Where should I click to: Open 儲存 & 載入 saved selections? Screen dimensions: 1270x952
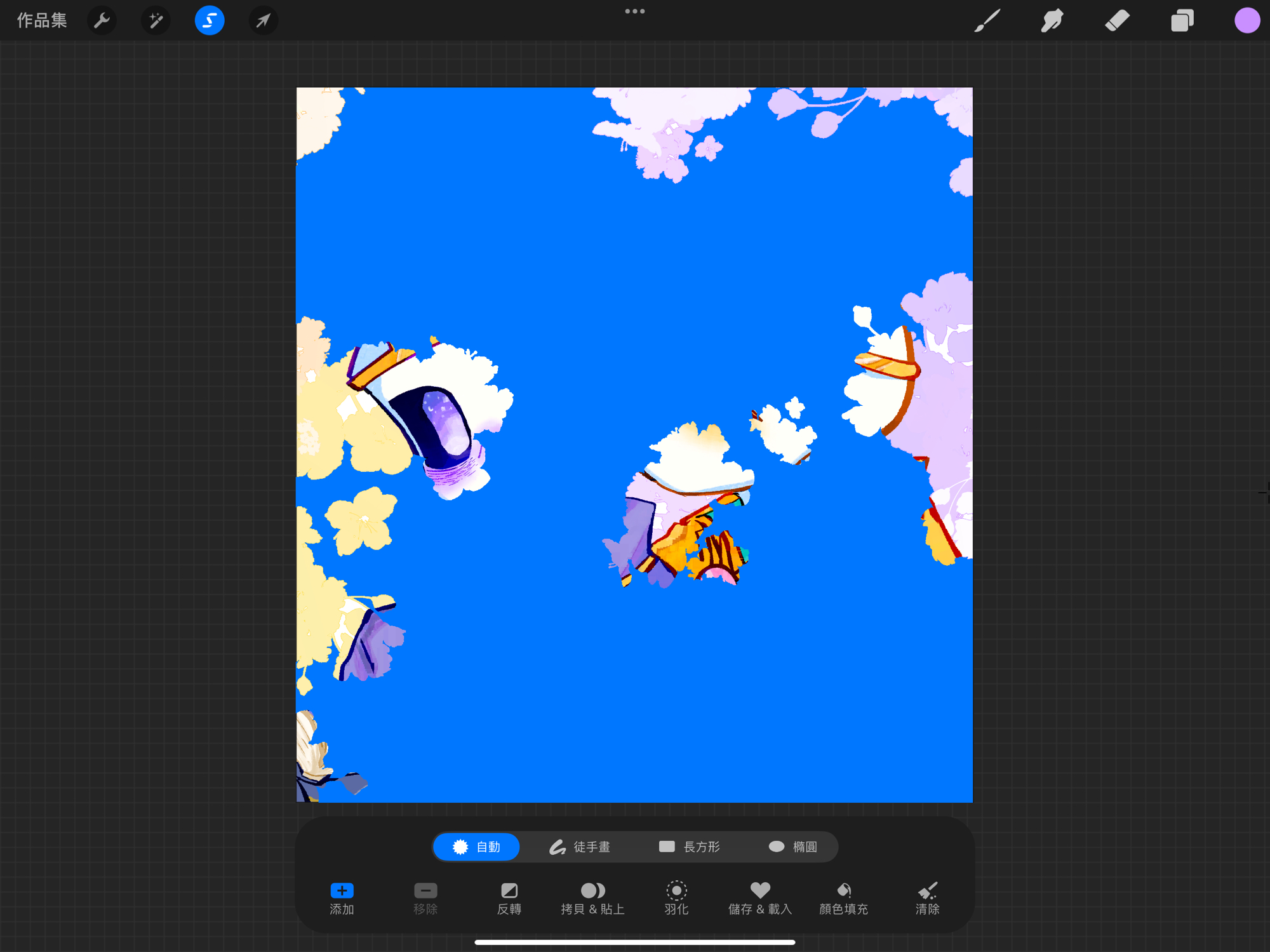point(760,897)
